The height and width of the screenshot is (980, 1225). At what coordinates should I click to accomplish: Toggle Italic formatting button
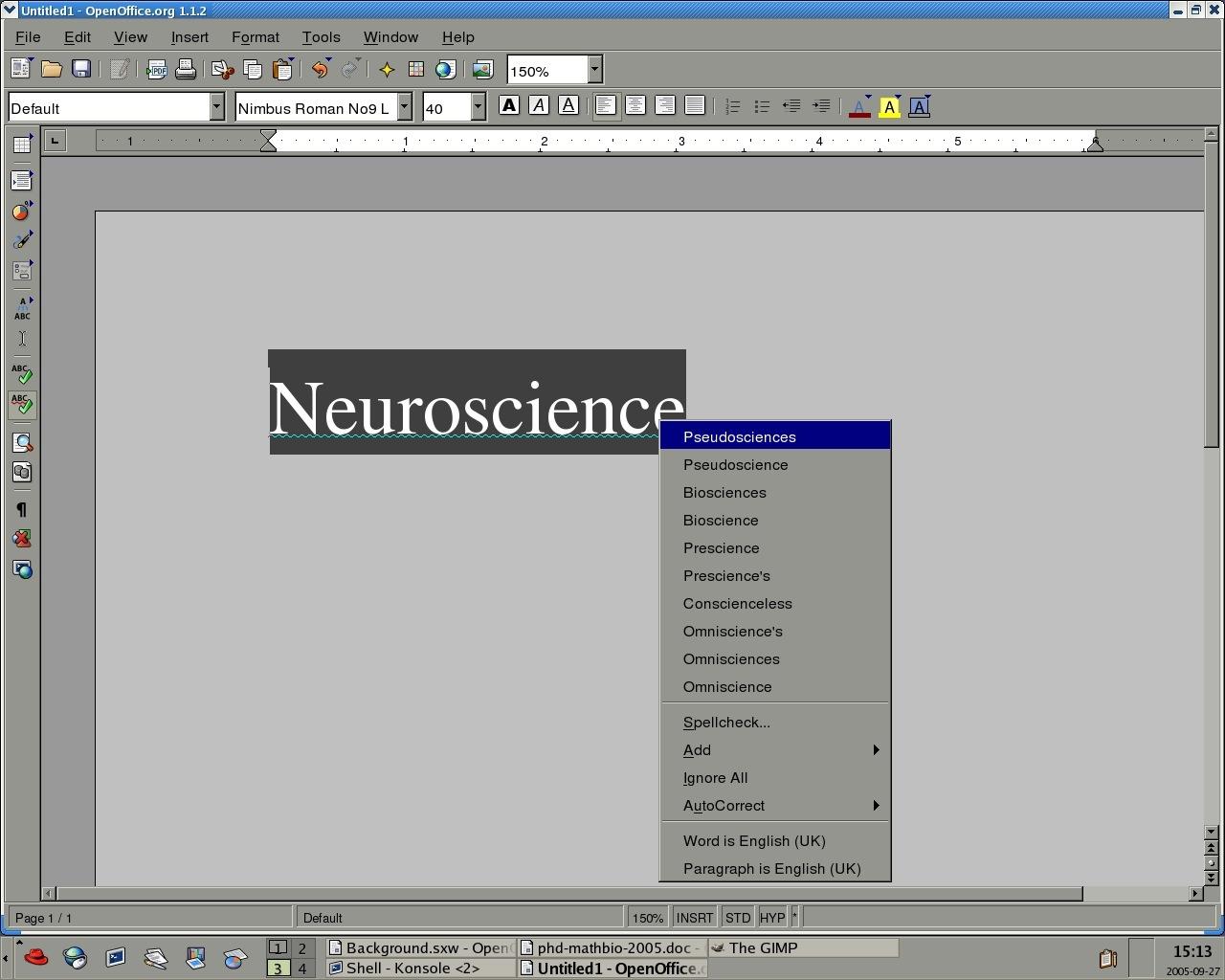pos(539,106)
